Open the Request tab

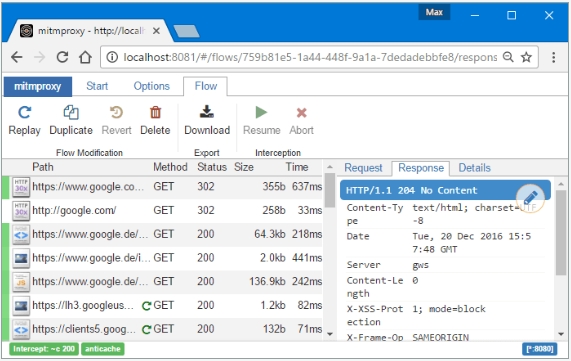tap(363, 168)
